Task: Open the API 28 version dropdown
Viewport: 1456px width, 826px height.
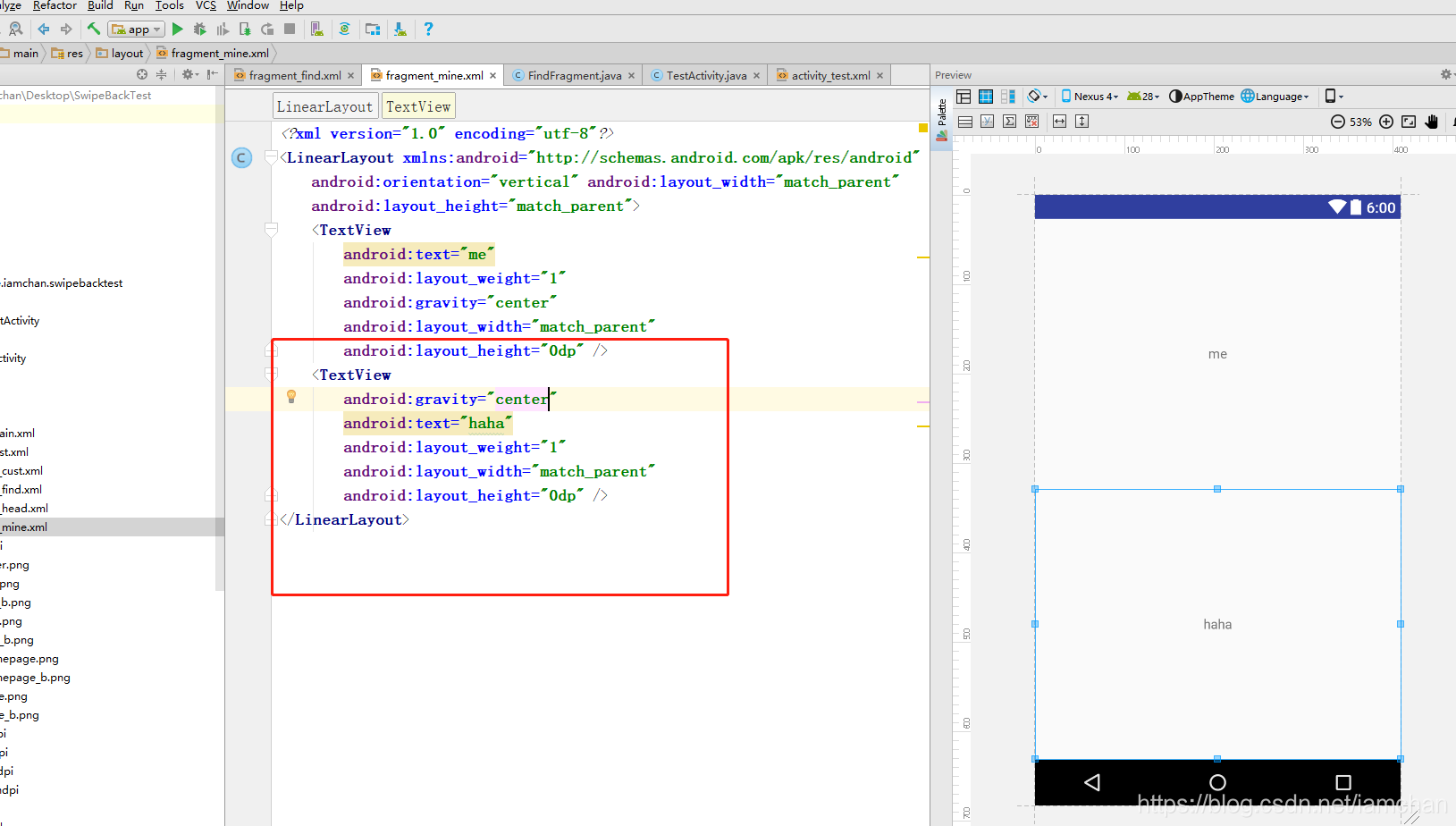Action: coord(1143,97)
